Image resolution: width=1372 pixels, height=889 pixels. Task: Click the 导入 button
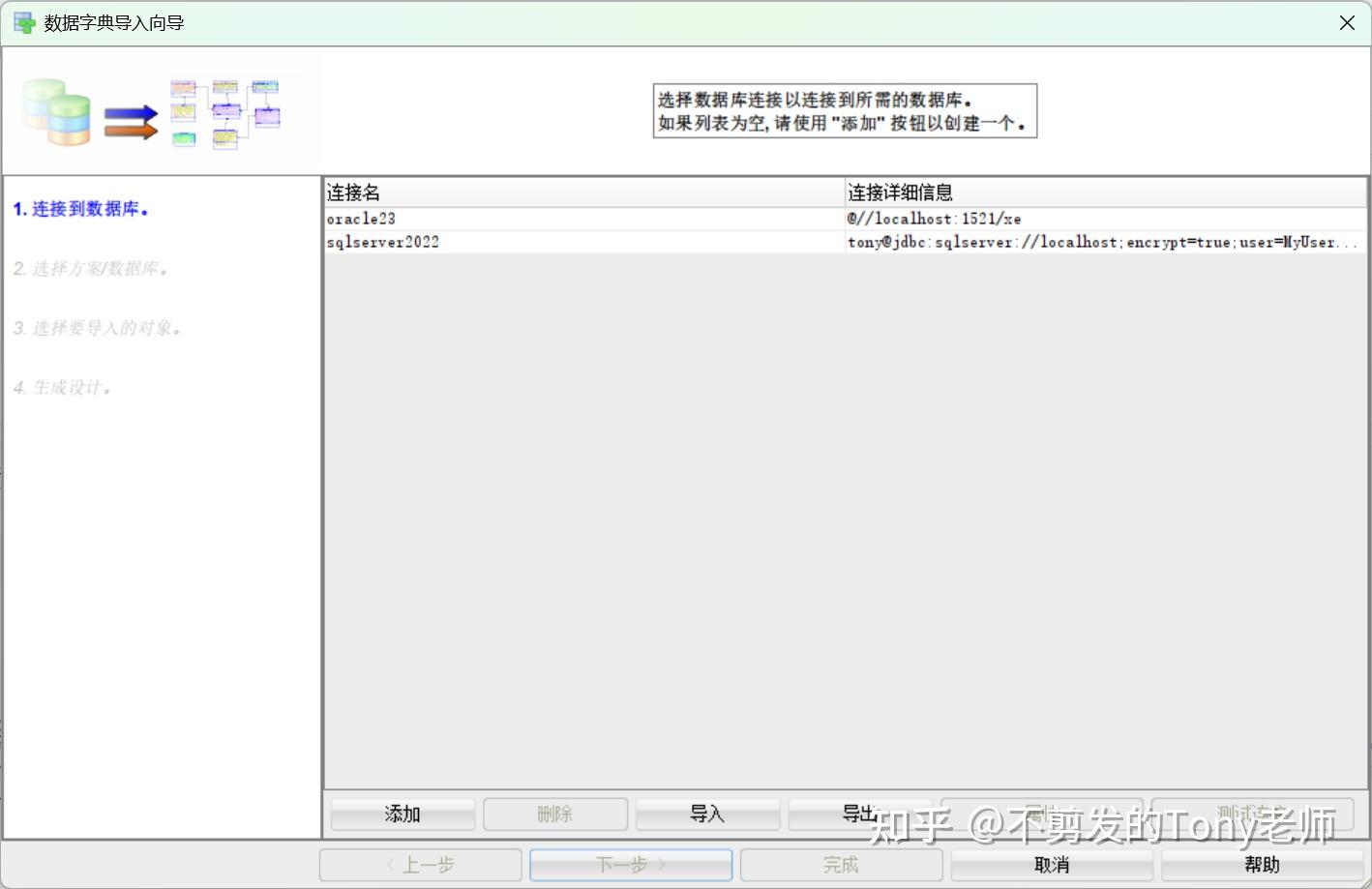tap(707, 814)
